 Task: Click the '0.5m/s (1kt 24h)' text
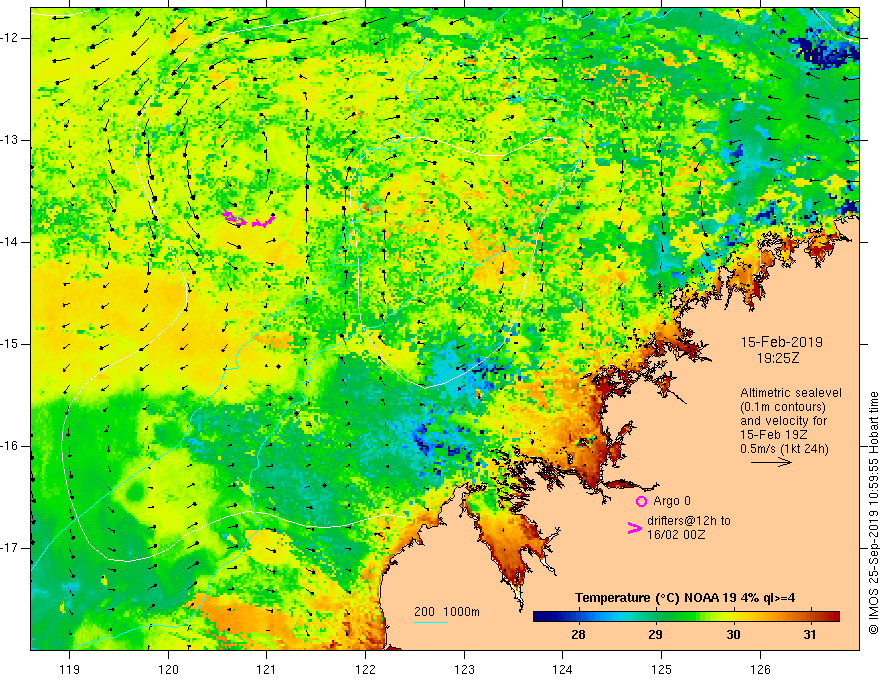(784, 449)
